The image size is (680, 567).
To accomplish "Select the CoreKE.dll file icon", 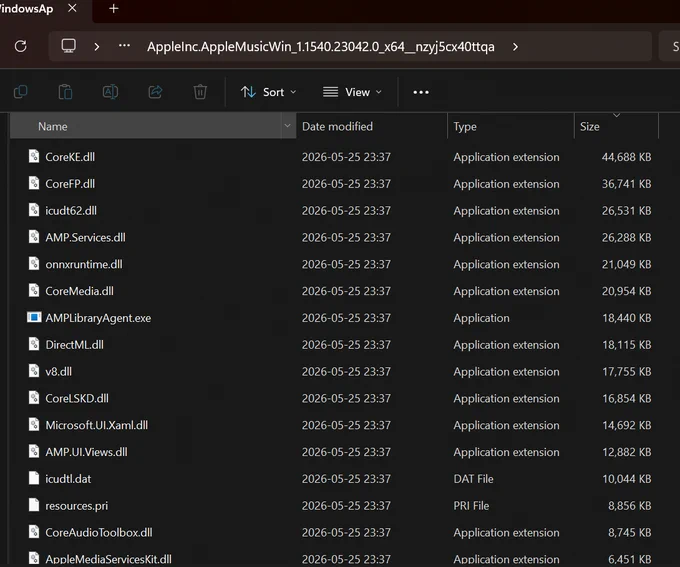I will (x=34, y=156).
